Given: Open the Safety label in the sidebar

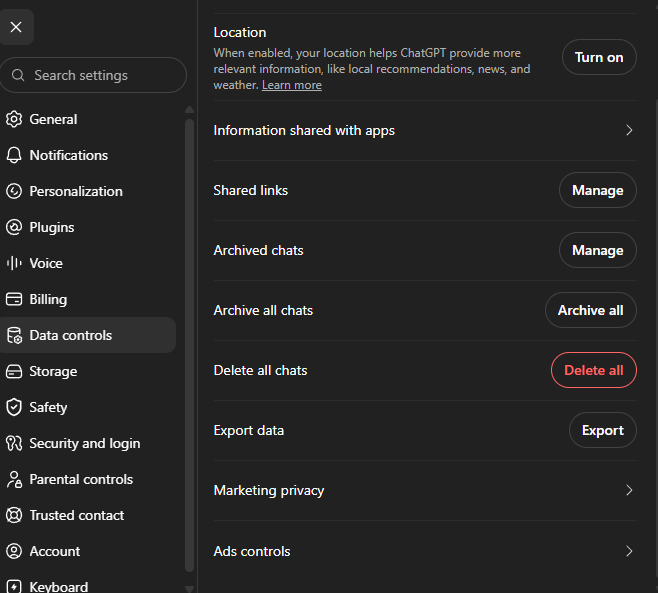Looking at the screenshot, I should (x=48, y=407).
